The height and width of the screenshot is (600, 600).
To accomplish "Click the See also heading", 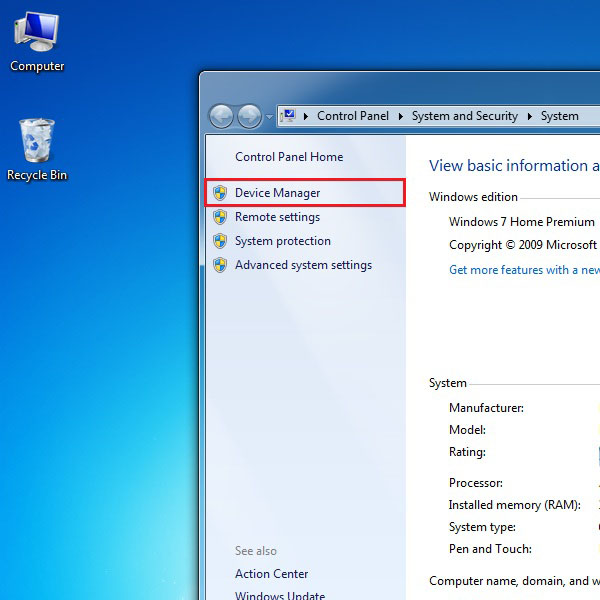I will pyautogui.click(x=256, y=551).
